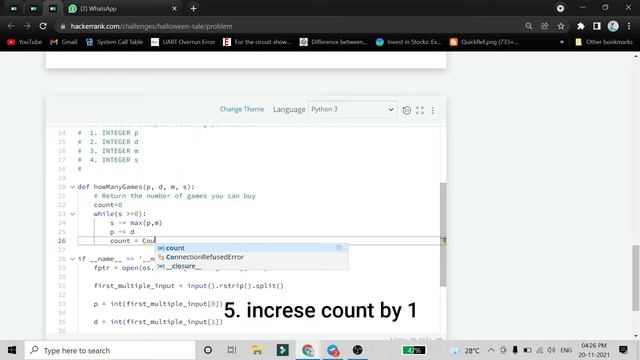
Task: Select 'count' autocomplete suggestion
Action: point(251,248)
